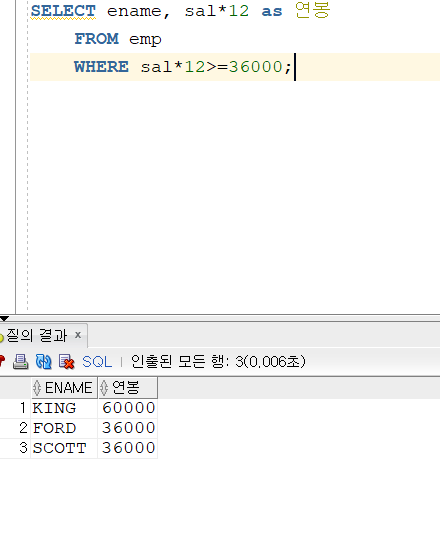Viewport: 440px width, 555px height.
Task: Open the SQL link in results toolbar
Action: click(97, 362)
